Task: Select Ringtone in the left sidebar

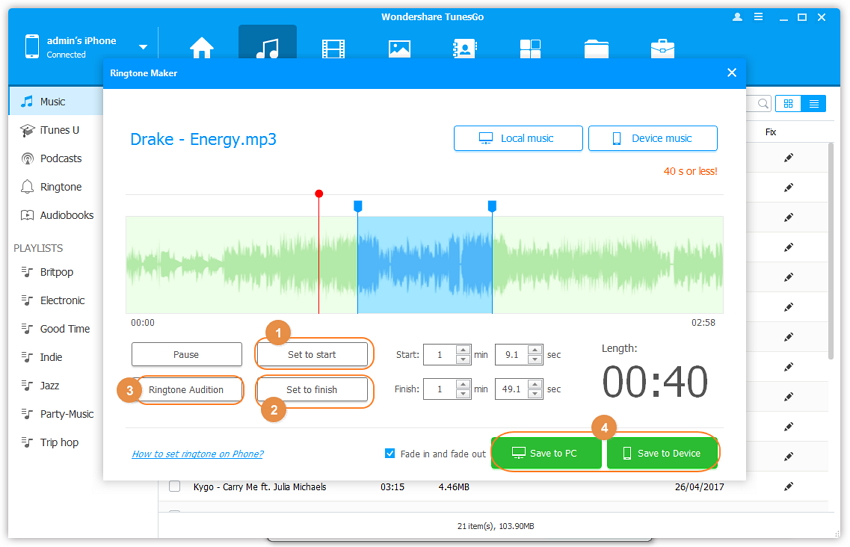Action: (x=60, y=187)
